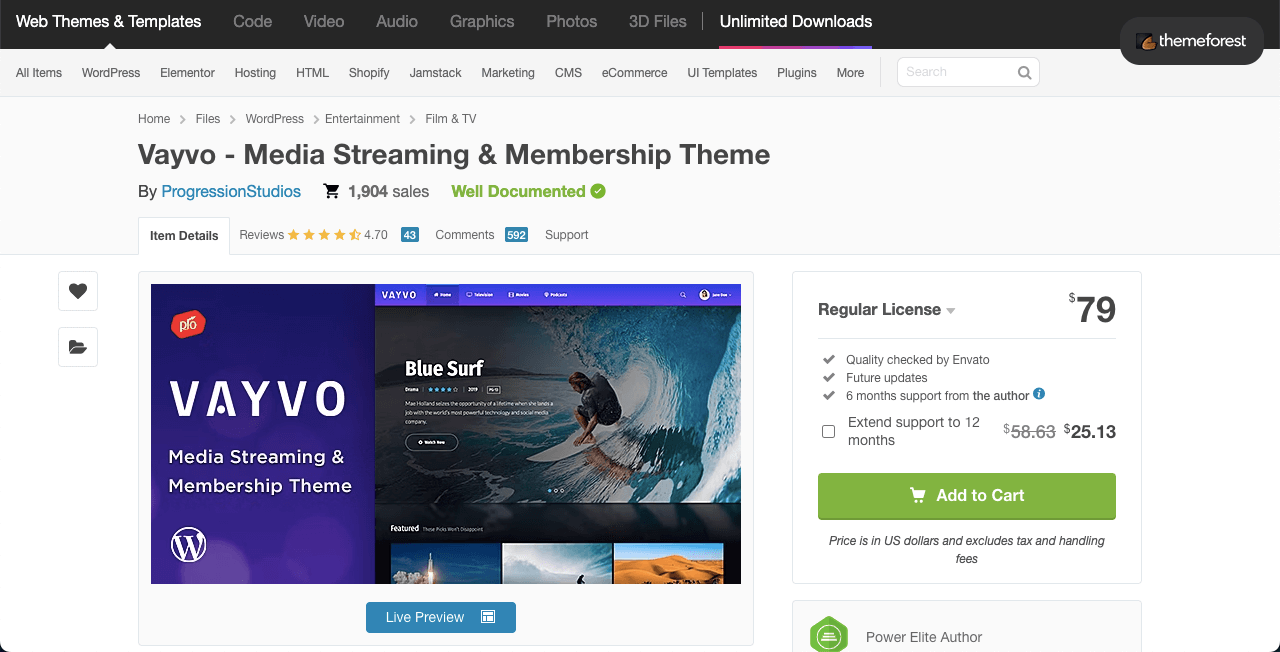
Task: Select CMS category
Action: (568, 73)
